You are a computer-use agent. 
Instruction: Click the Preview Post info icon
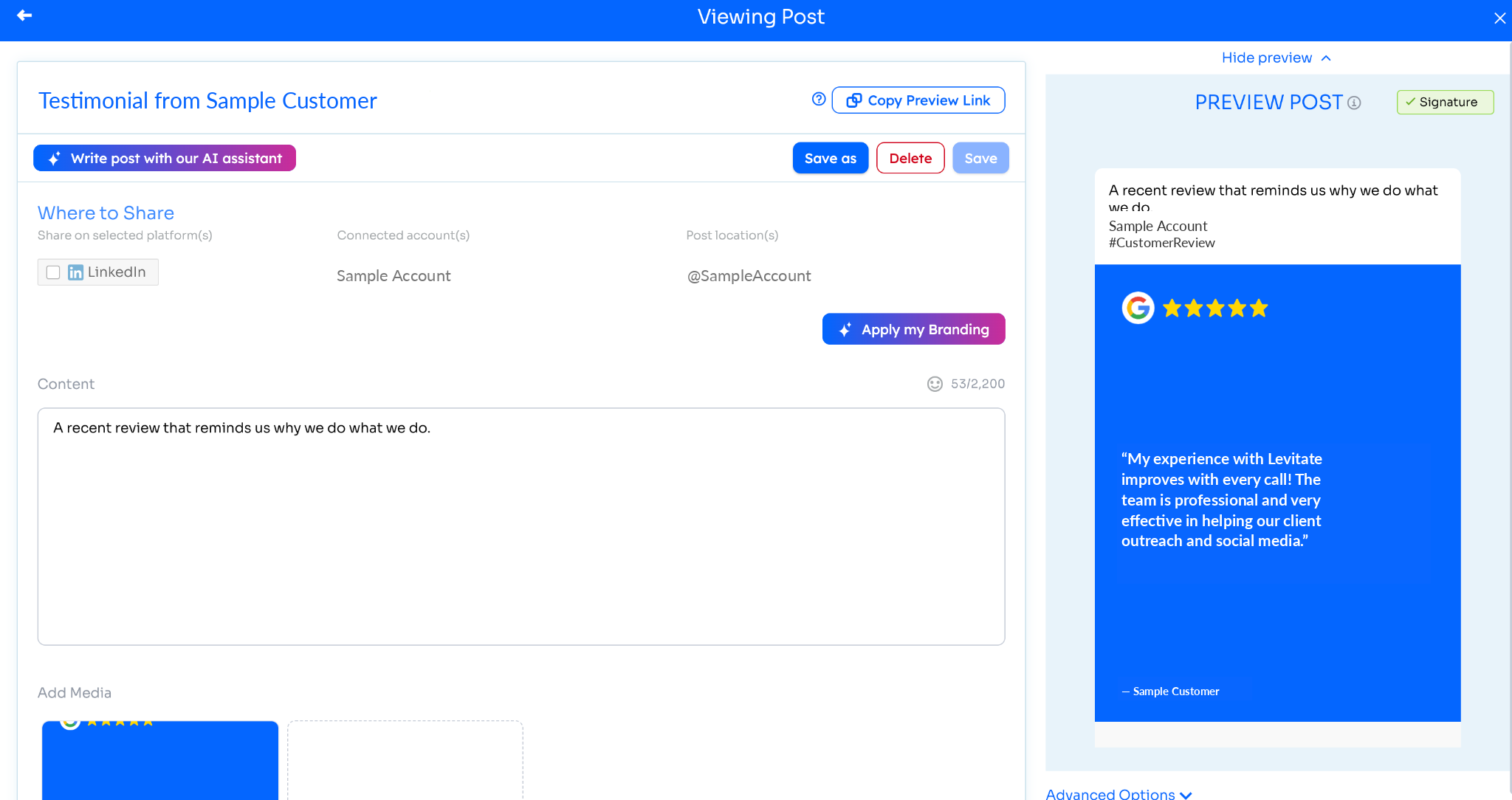(x=1354, y=103)
